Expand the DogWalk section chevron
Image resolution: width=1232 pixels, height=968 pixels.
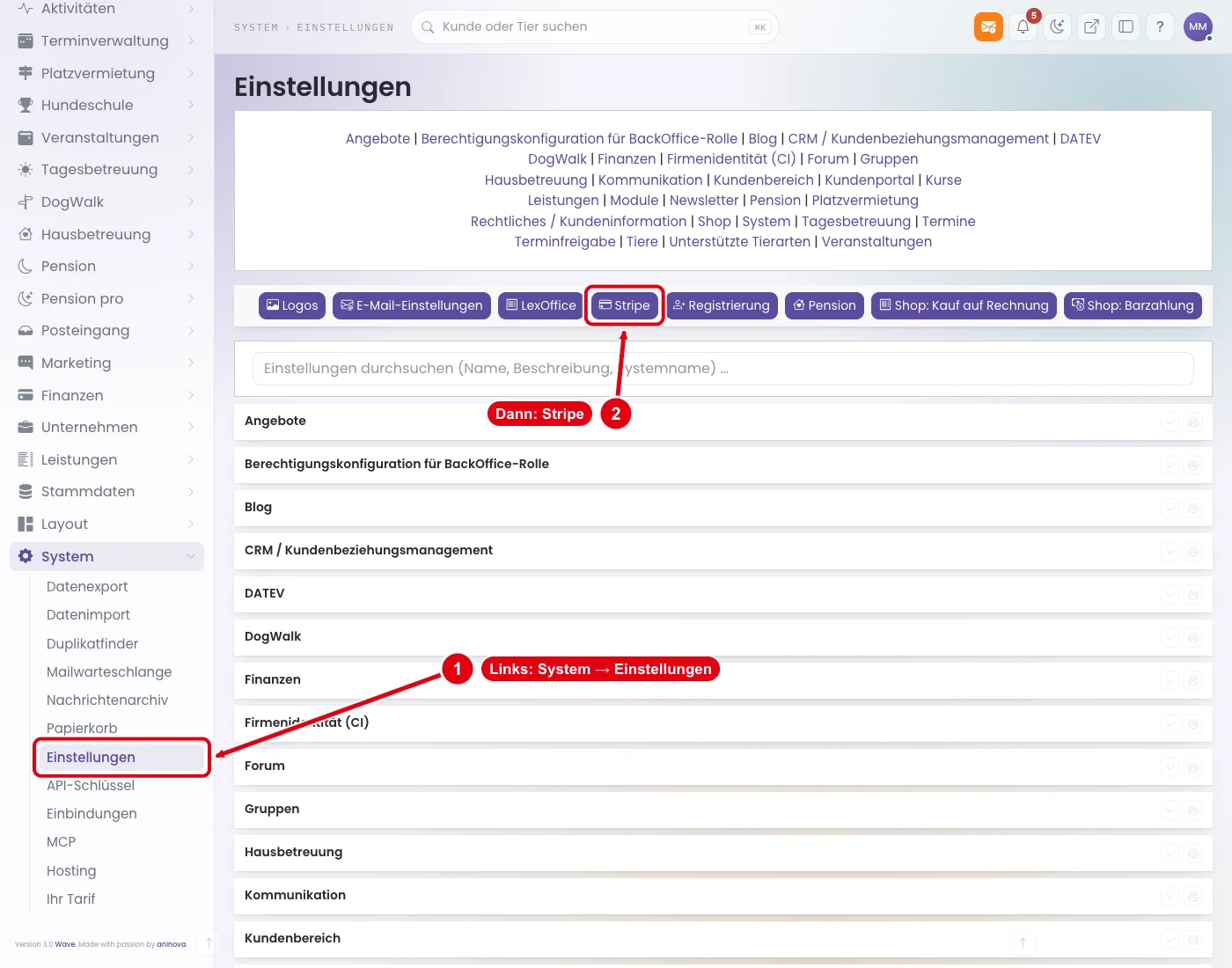[x=1170, y=637]
